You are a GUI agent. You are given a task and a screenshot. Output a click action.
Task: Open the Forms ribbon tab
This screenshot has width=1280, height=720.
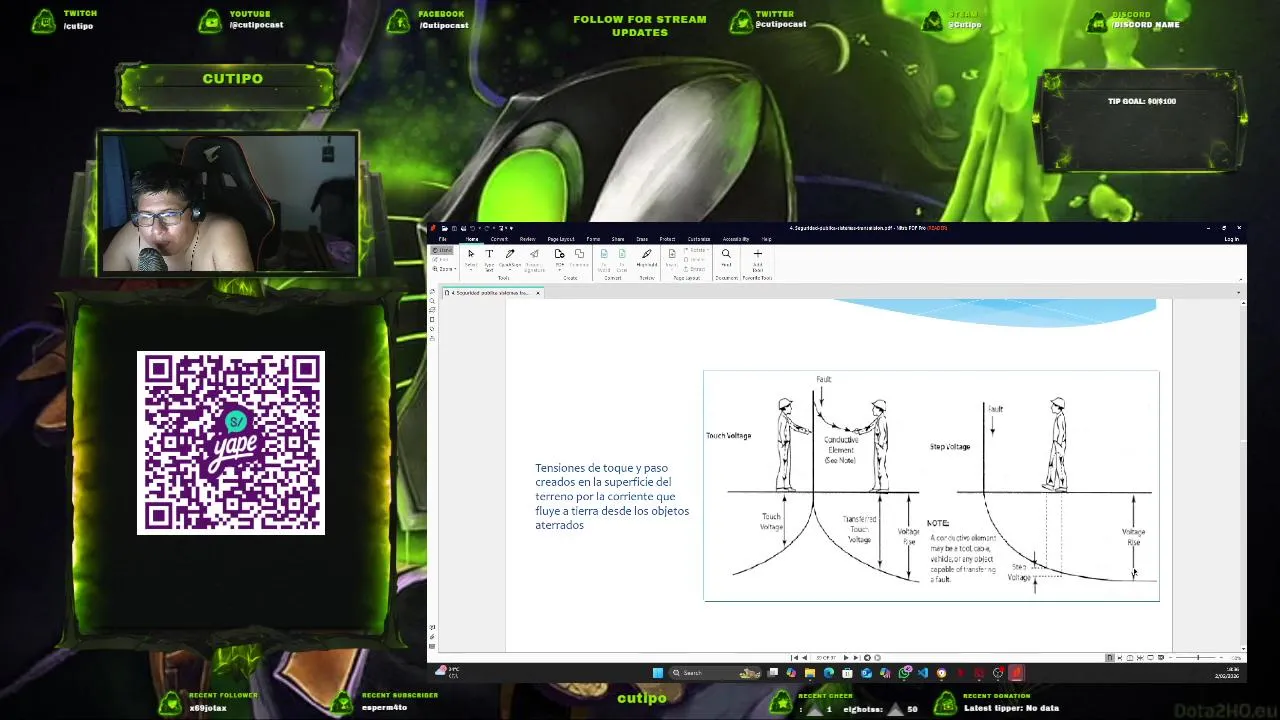click(x=593, y=239)
